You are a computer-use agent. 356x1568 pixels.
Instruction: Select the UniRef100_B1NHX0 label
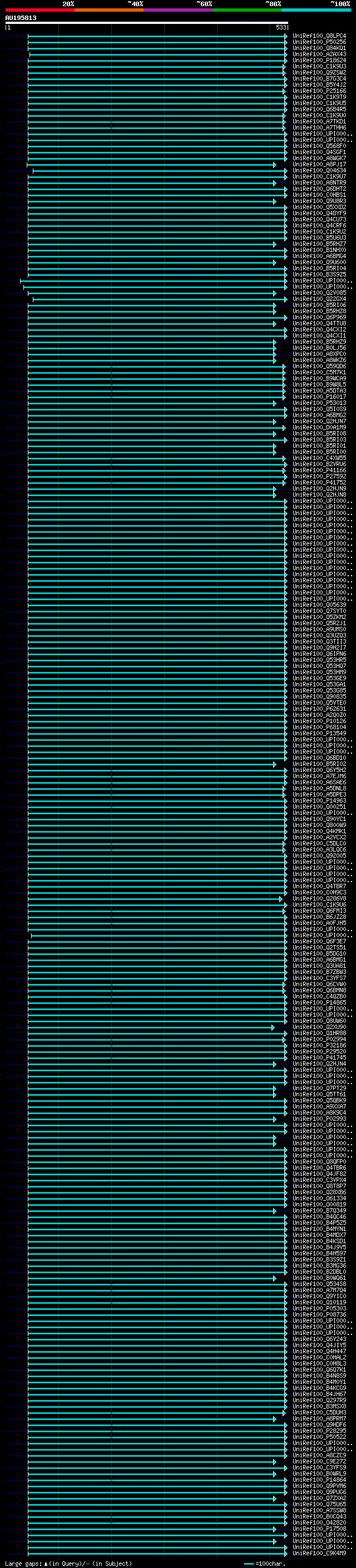319,250
